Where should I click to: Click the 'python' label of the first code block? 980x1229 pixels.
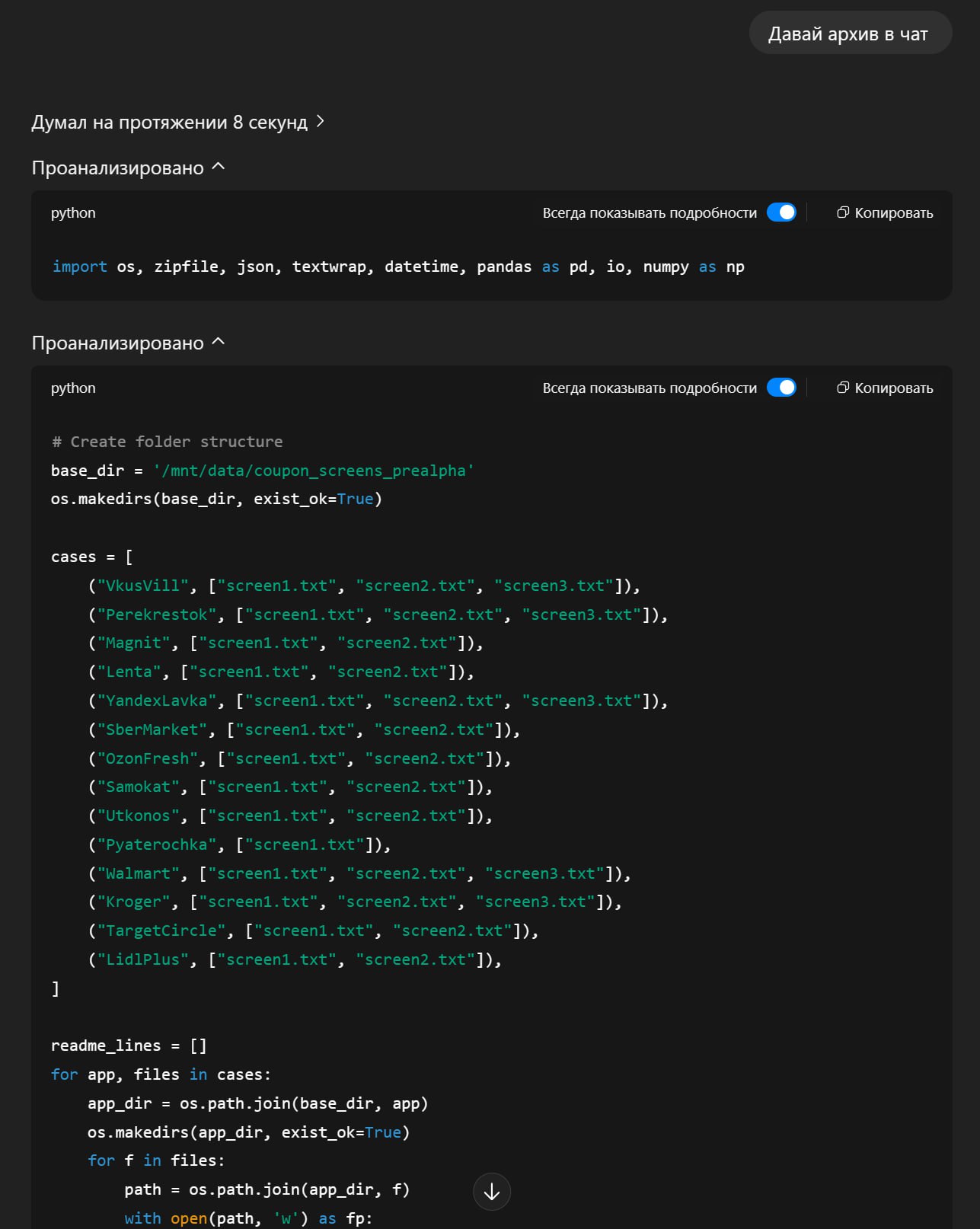coord(73,213)
